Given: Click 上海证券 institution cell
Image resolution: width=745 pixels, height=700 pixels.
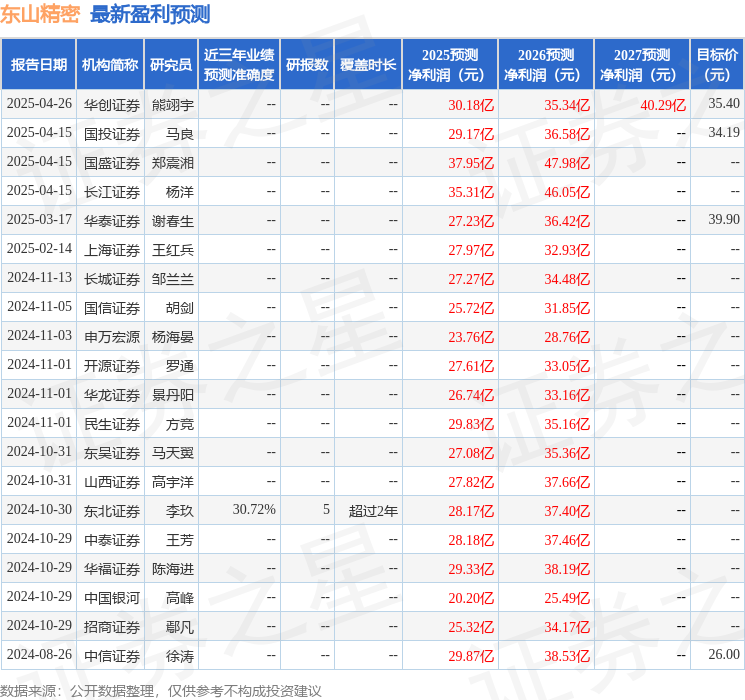Looking at the screenshot, I should [112, 250].
